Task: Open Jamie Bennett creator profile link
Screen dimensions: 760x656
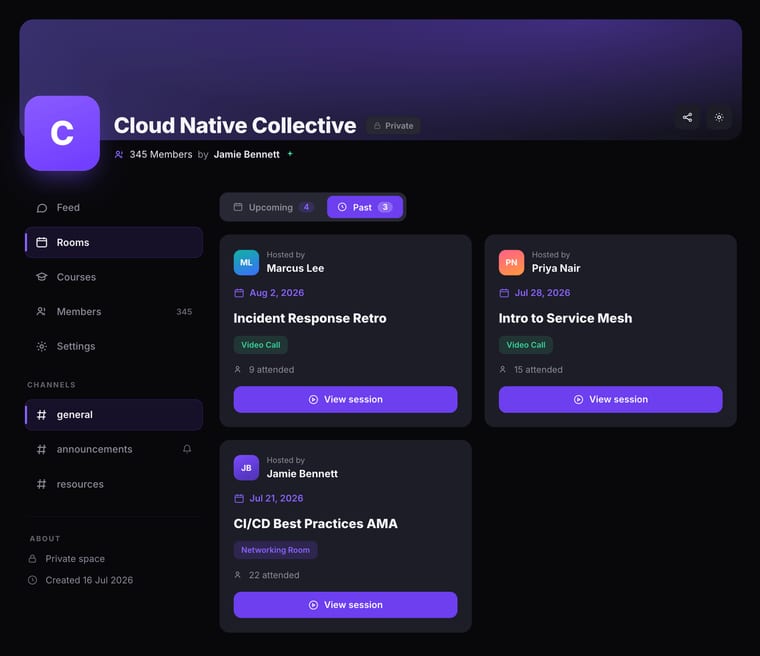Action: [246, 154]
